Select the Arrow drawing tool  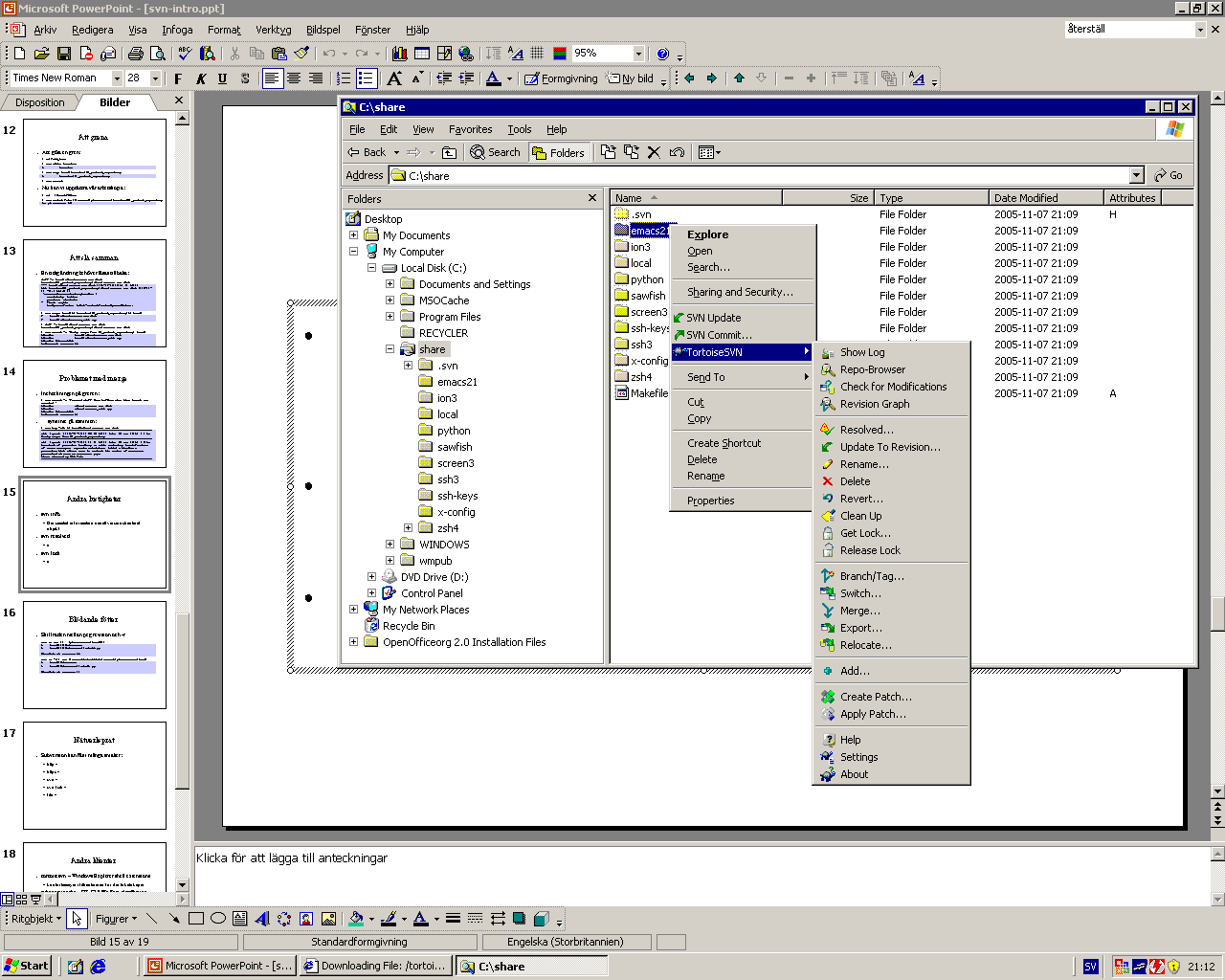pos(174,919)
